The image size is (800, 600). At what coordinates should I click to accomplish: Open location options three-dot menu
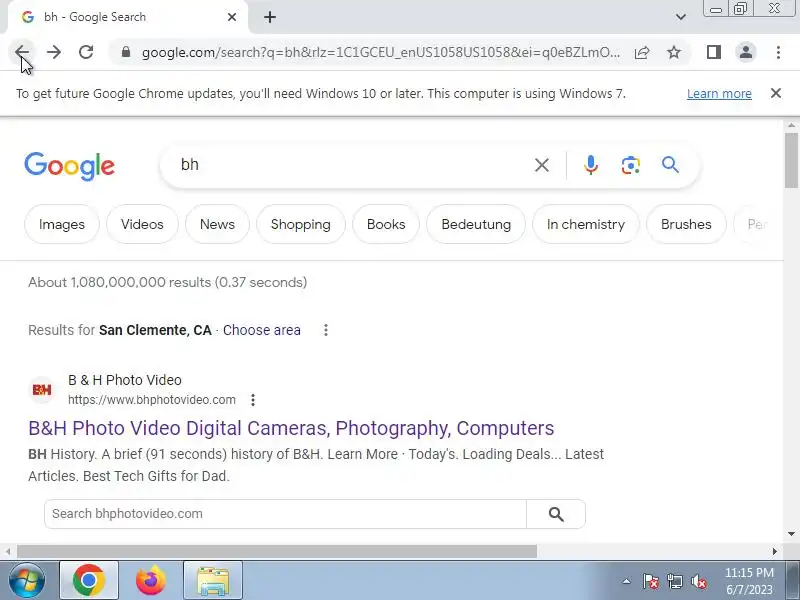tap(326, 330)
